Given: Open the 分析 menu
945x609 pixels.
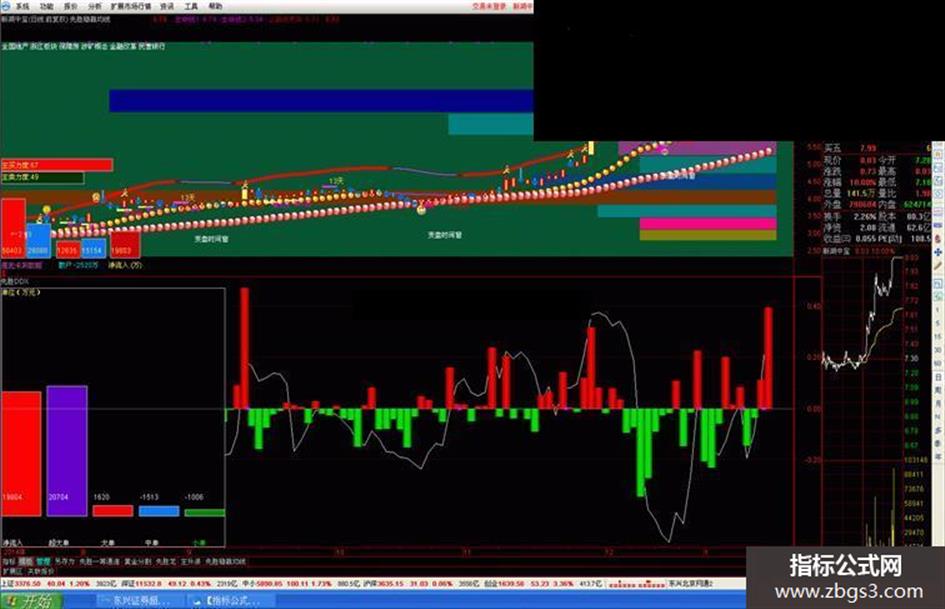Looking at the screenshot, I should pos(95,6).
